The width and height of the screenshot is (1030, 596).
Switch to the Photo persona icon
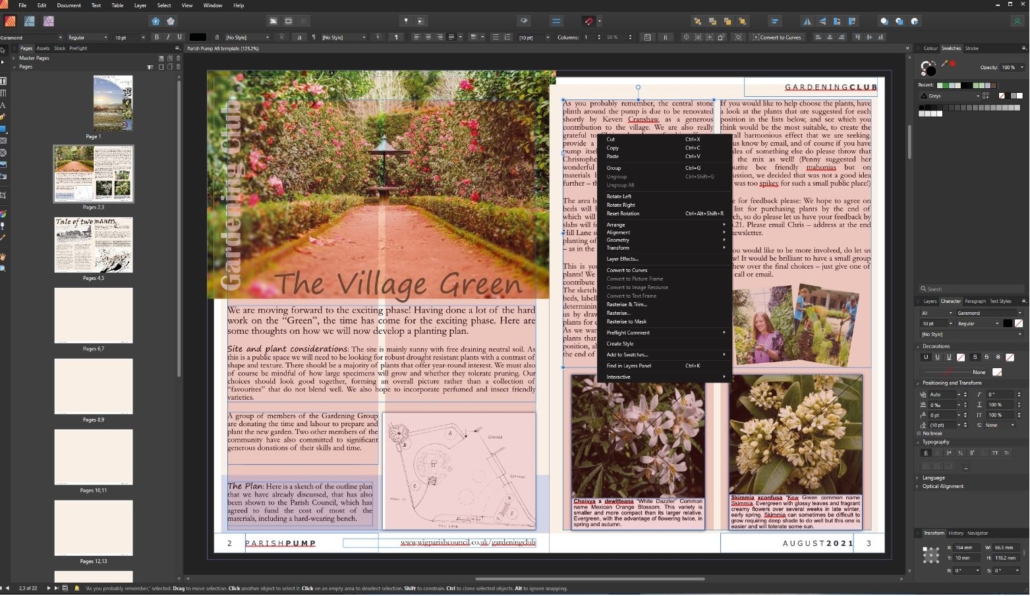(50, 21)
